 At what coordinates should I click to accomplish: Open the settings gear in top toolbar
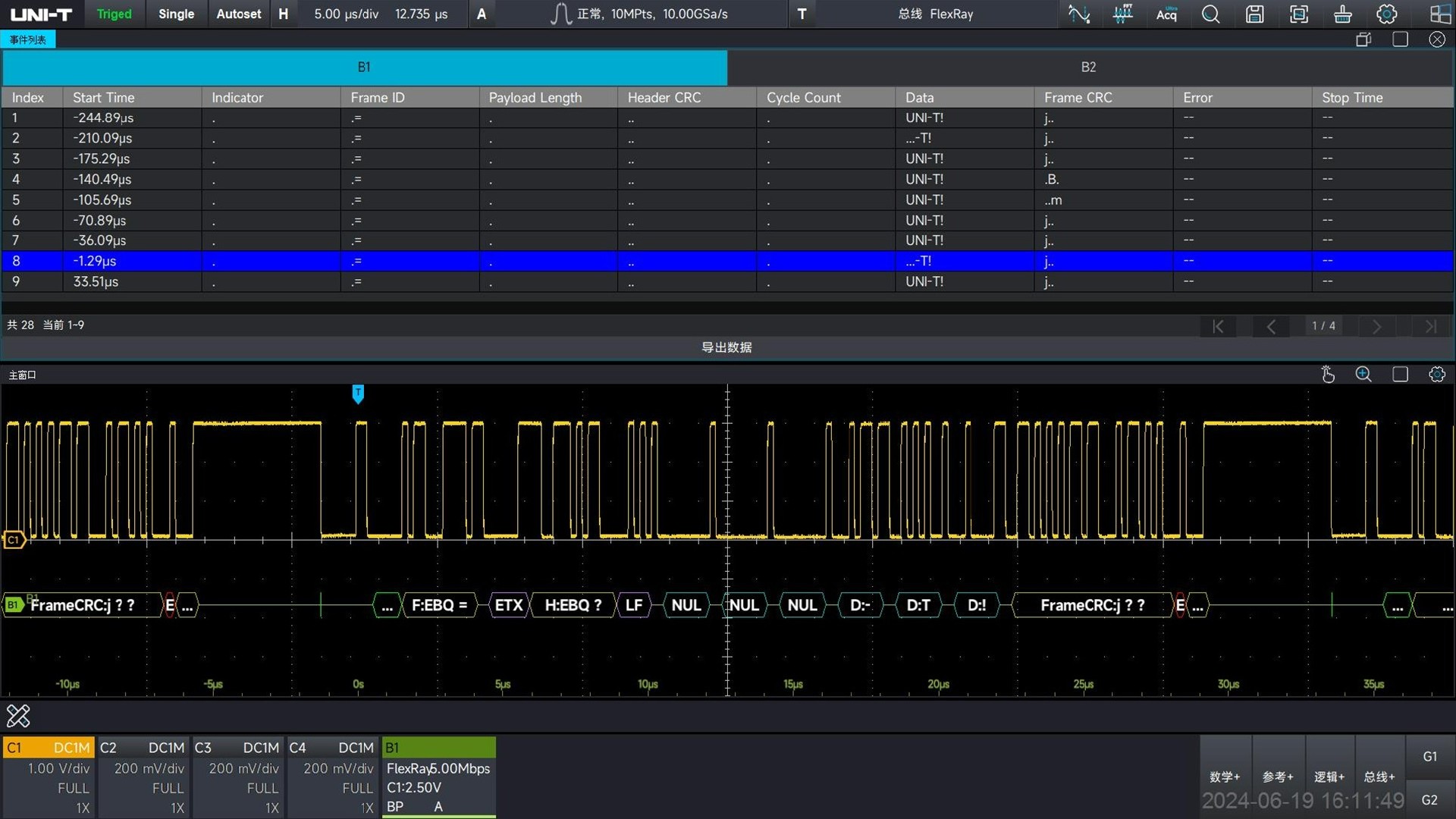click(1386, 14)
